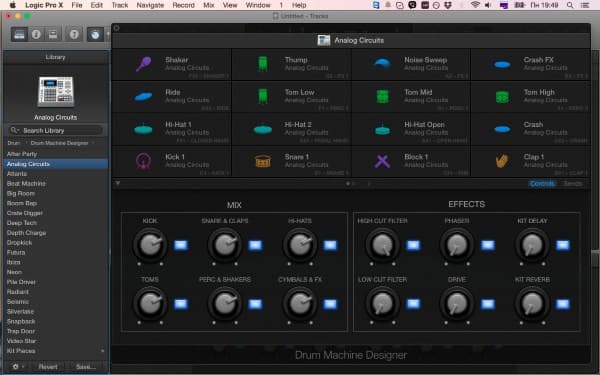Toggle the KIT REVERB blue button

click(x=562, y=304)
